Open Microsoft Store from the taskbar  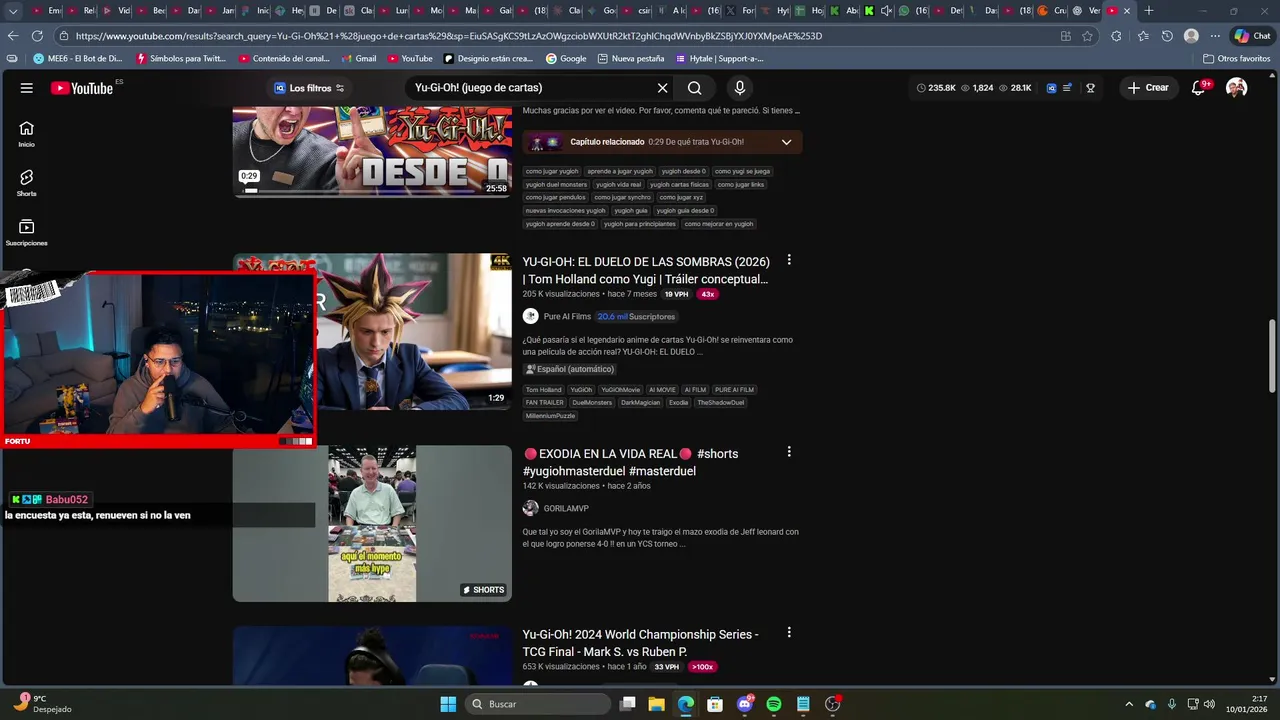coord(715,704)
